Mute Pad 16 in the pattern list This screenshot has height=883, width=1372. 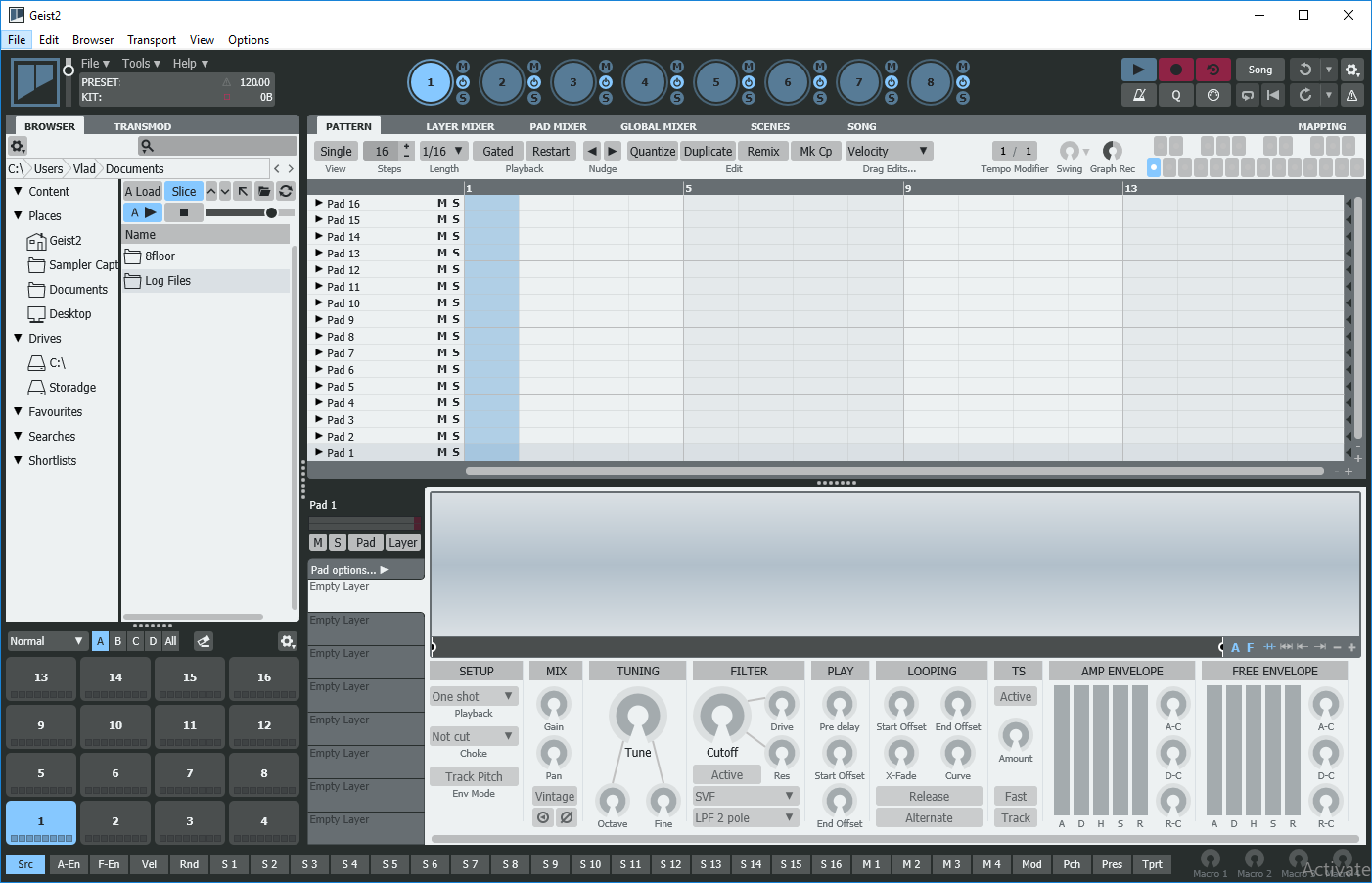441,204
